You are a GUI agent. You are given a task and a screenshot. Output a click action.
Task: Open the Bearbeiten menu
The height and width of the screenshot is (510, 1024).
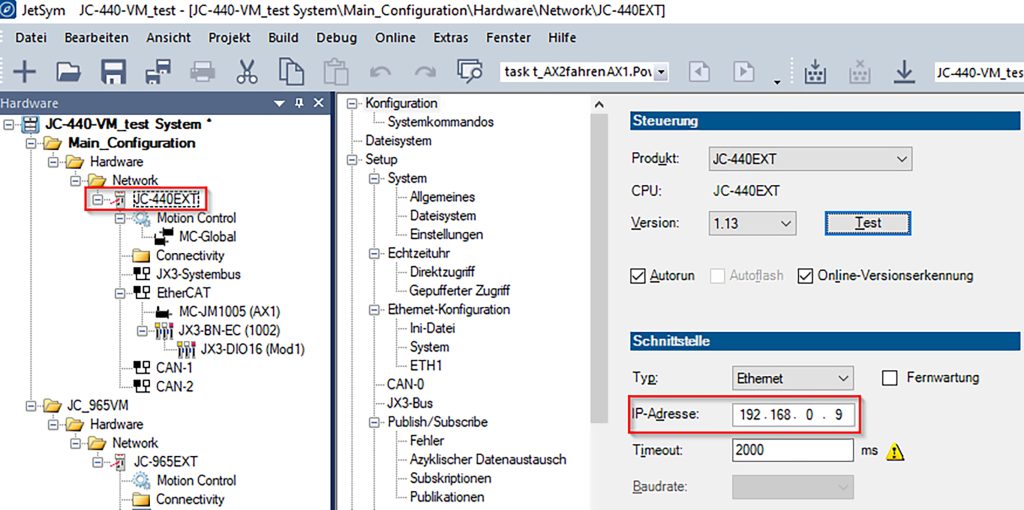click(97, 38)
